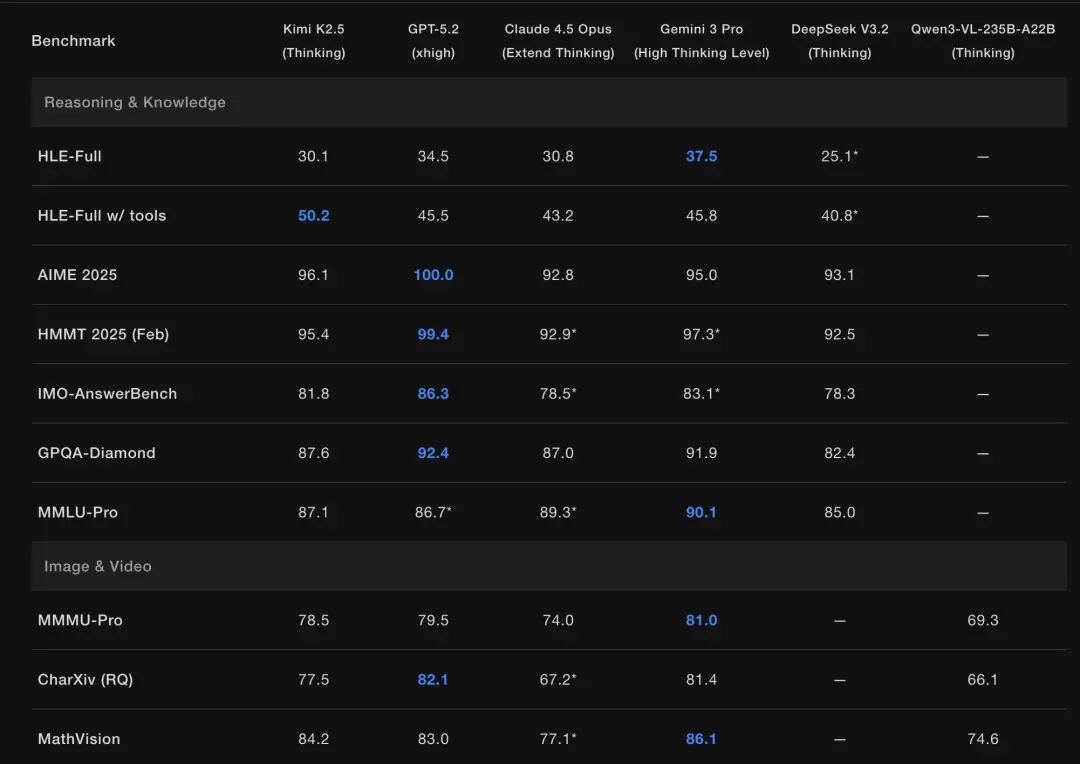Click the MathVision row label
The height and width of the screenshot is (764, 1080).
[79, 739]
